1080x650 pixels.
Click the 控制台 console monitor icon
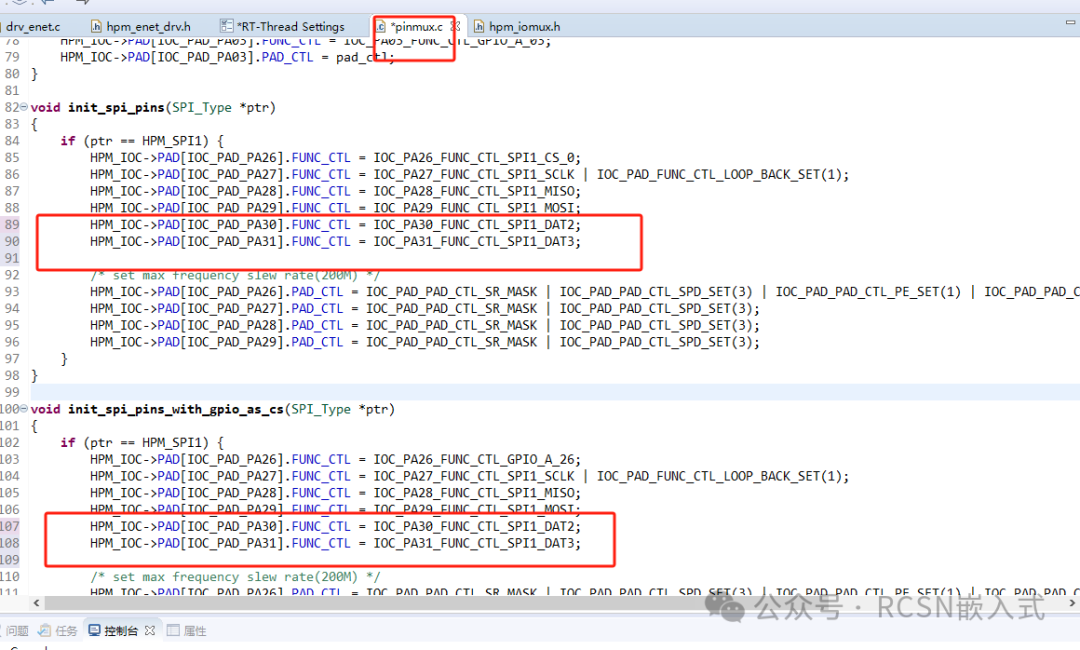(94, 631)
